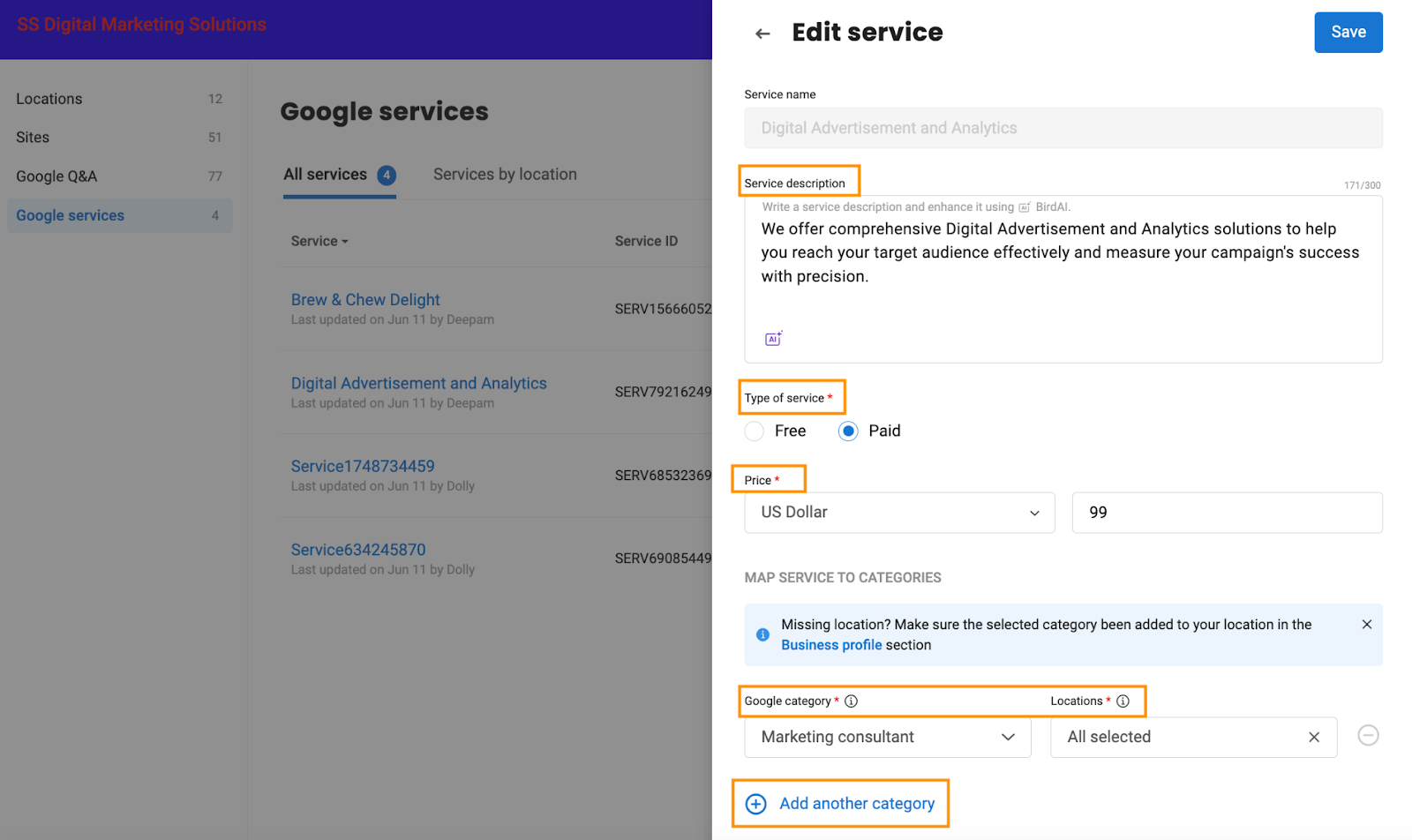The image size is (1412, 840).
Task: Click SS Digital Marketing Solutions header title
Action: click(x=141, y=25)
